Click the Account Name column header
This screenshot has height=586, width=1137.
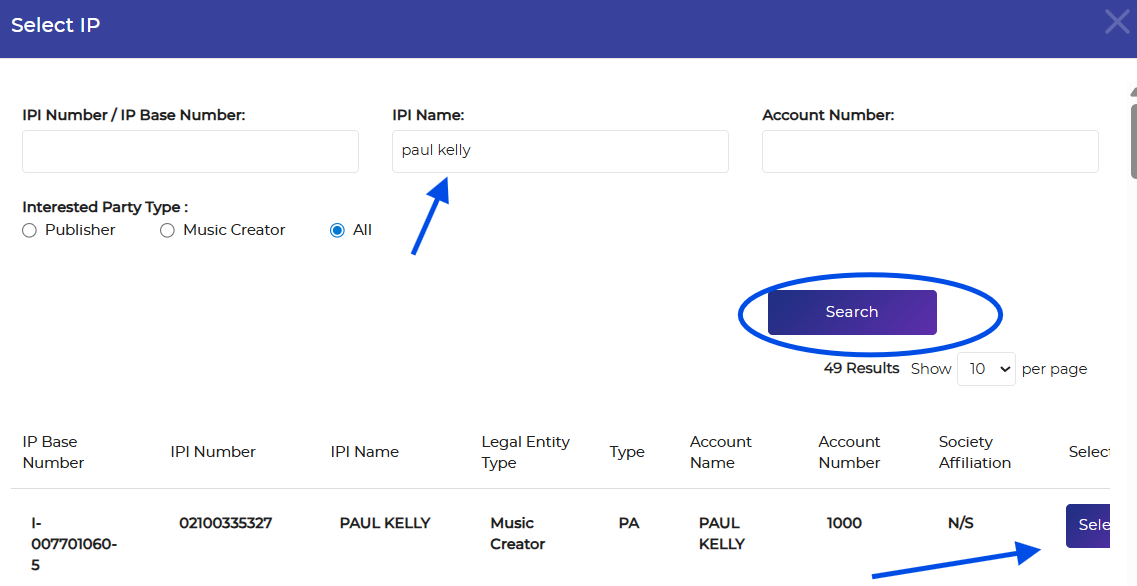pyautogui.click(x=720, y=452)
